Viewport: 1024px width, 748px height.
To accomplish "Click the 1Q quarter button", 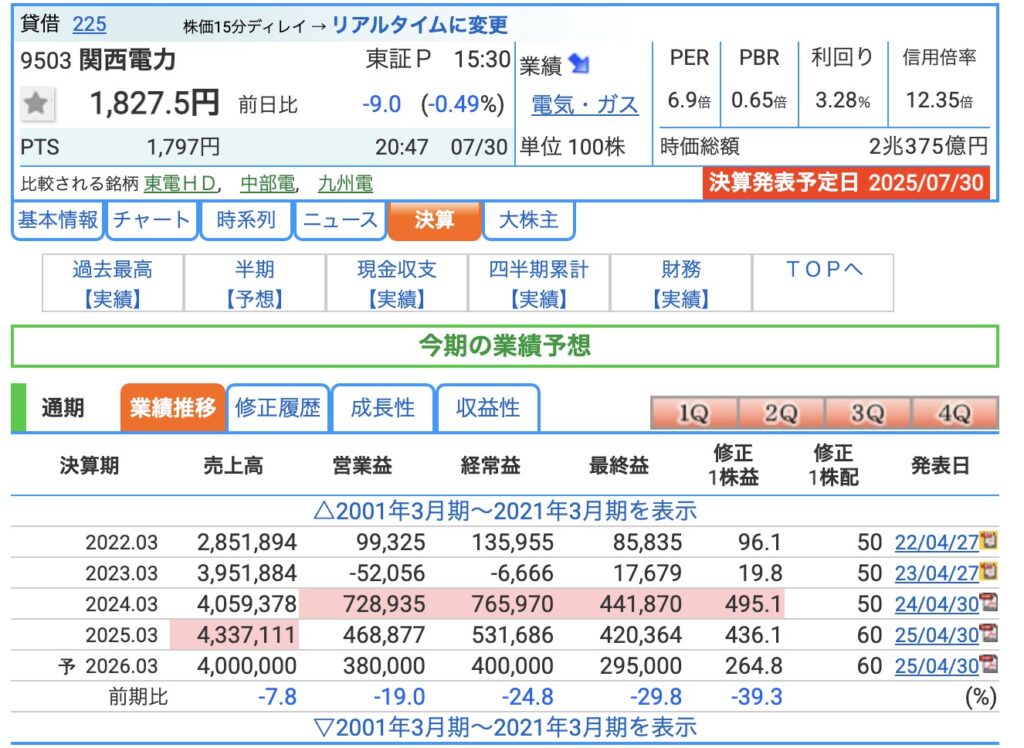I will pos(694,413).
